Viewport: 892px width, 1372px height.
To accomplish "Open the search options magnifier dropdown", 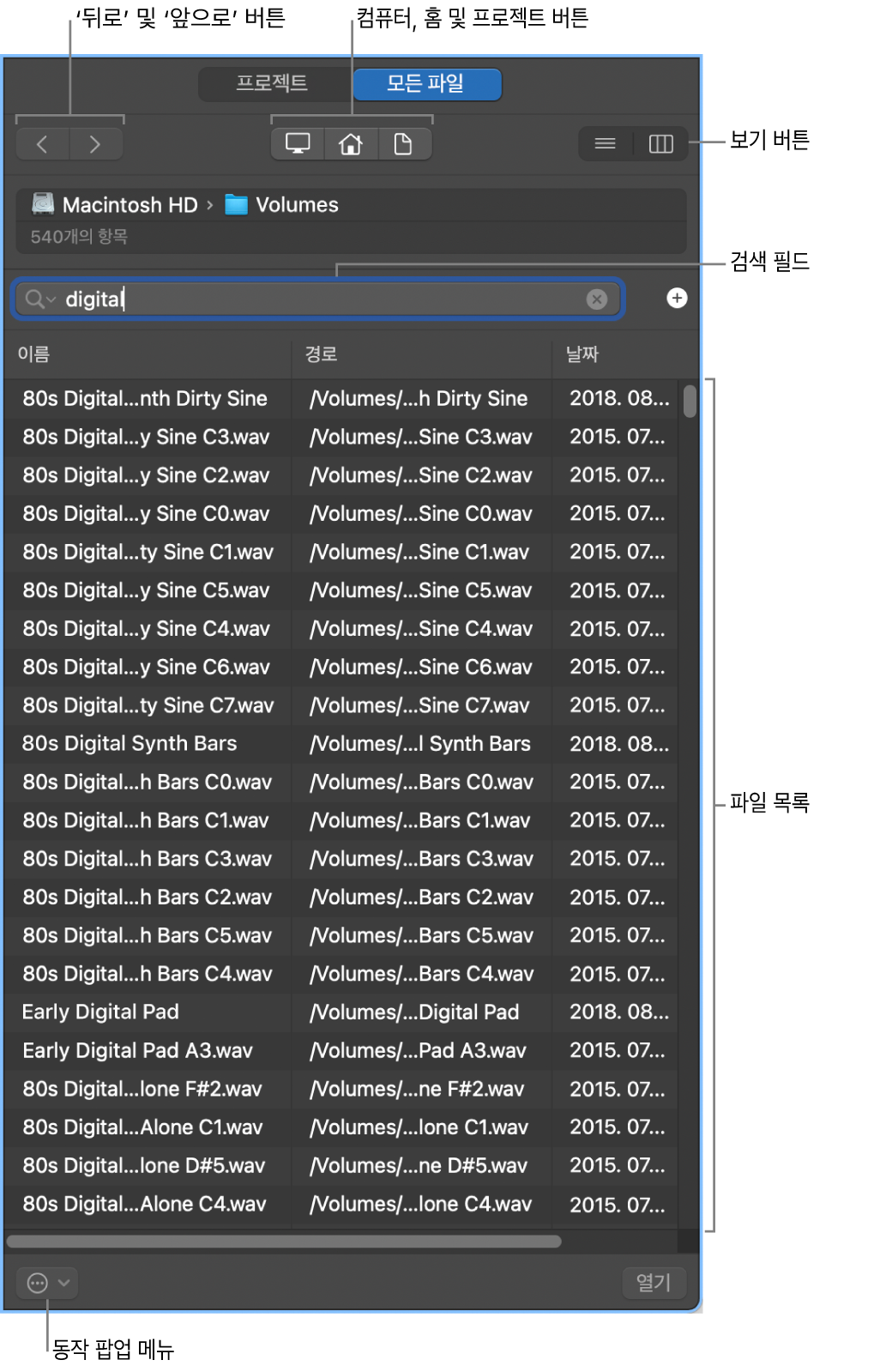I will click(39, 299).
